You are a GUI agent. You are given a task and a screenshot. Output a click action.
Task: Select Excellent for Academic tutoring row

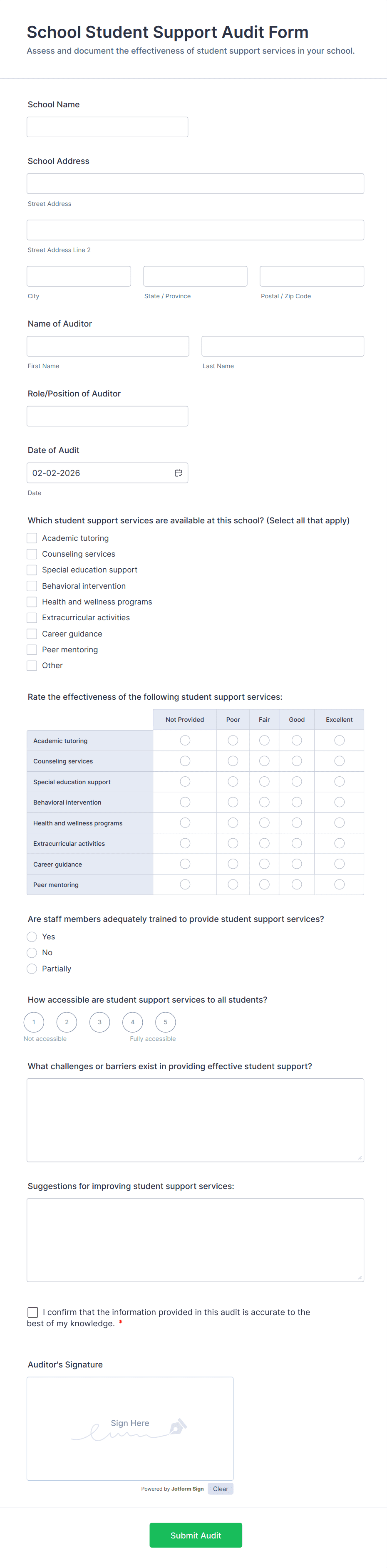click(x=339, y=740)
